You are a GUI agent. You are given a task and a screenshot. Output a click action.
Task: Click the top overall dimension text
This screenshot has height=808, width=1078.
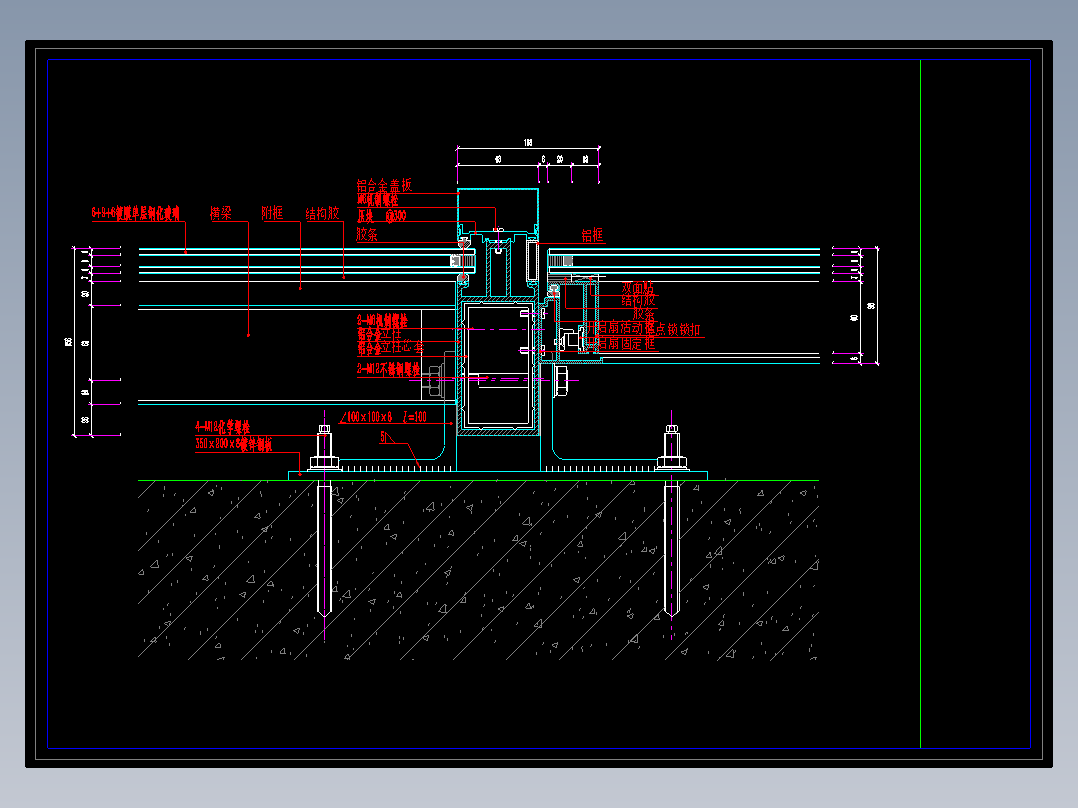528,142
